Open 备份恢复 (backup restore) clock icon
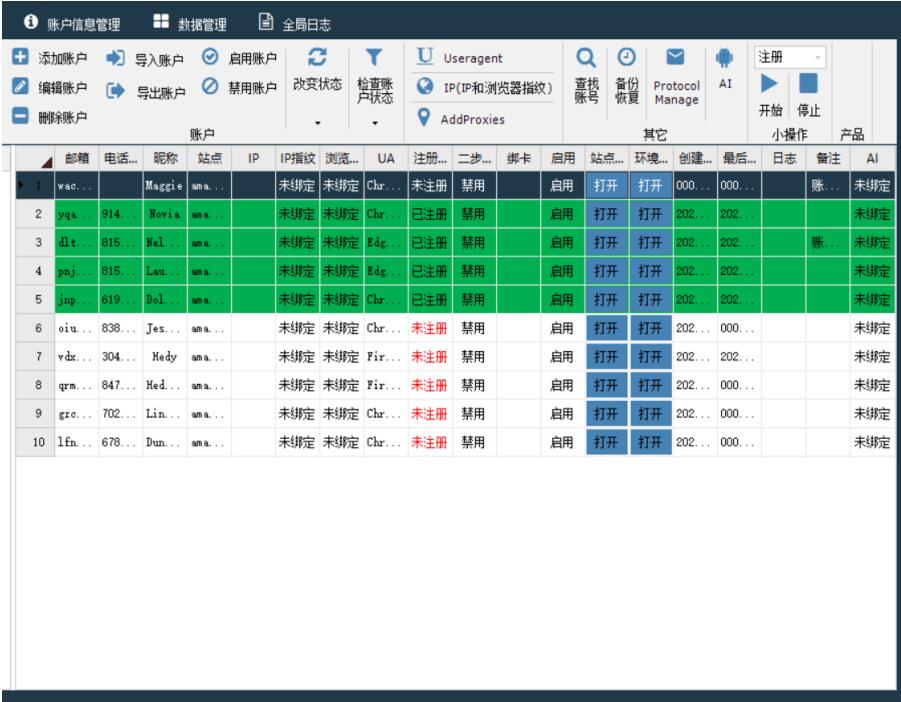Viewport: 901px width, 702px height. (627, 58)
